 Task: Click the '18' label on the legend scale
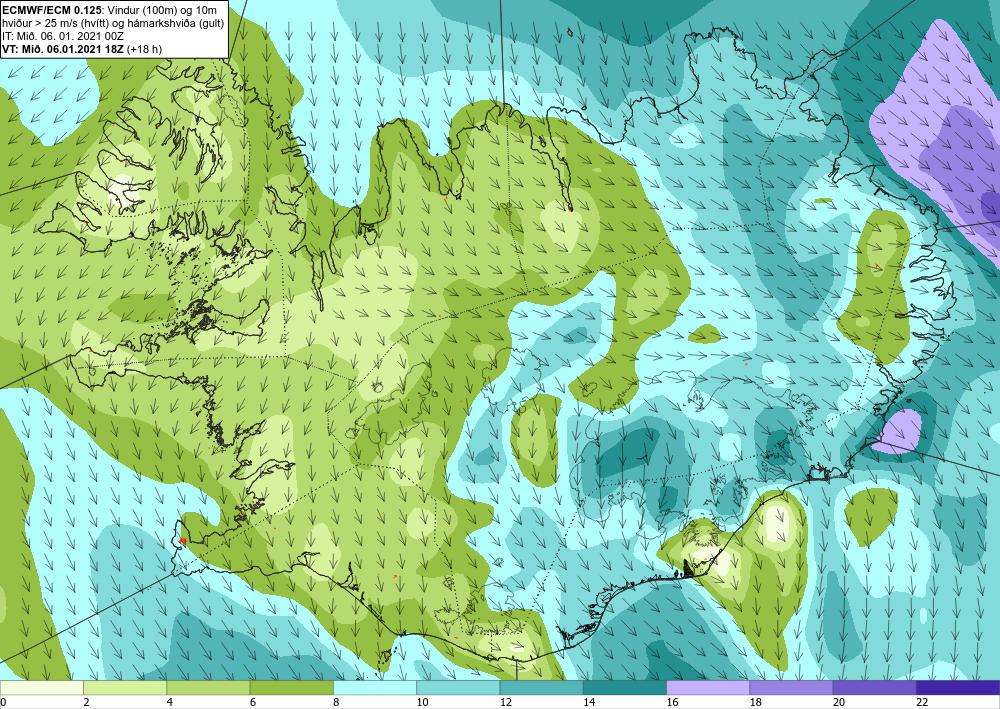(x=756, y=702)
